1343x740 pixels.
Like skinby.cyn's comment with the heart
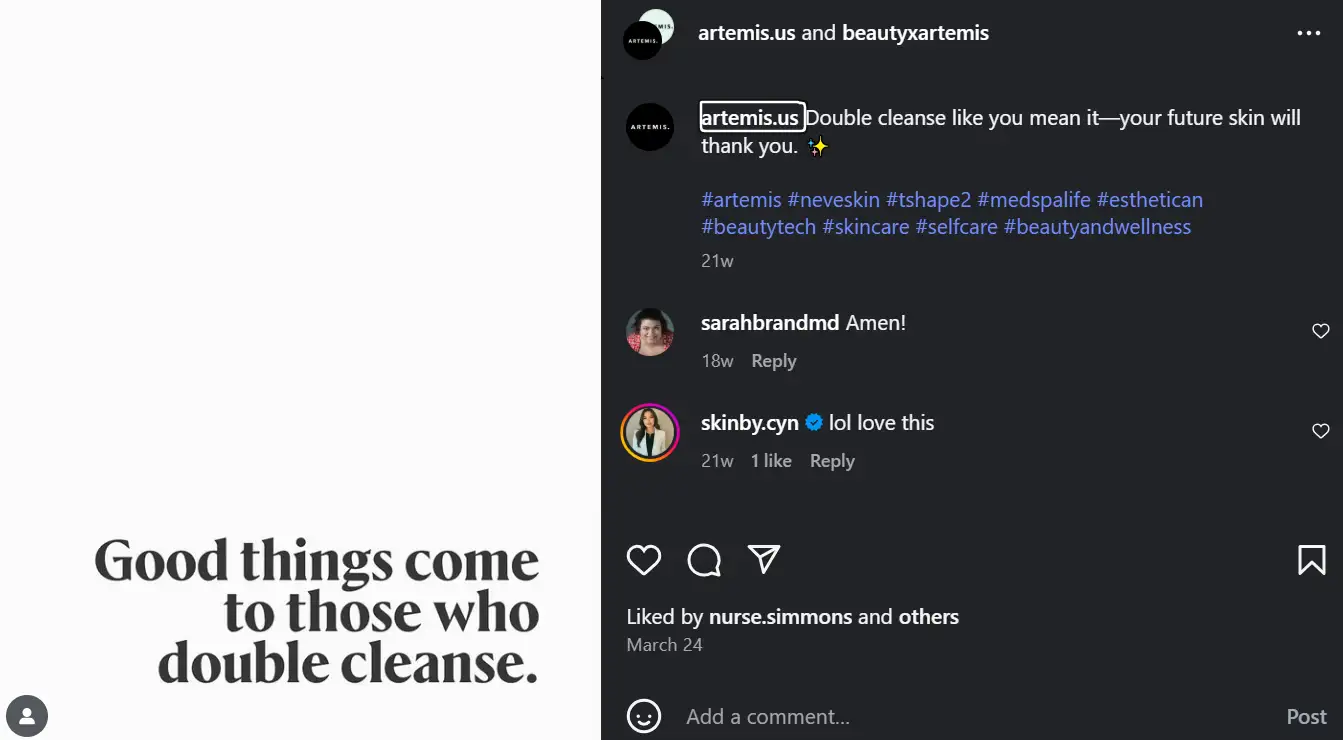(1320, 430)
